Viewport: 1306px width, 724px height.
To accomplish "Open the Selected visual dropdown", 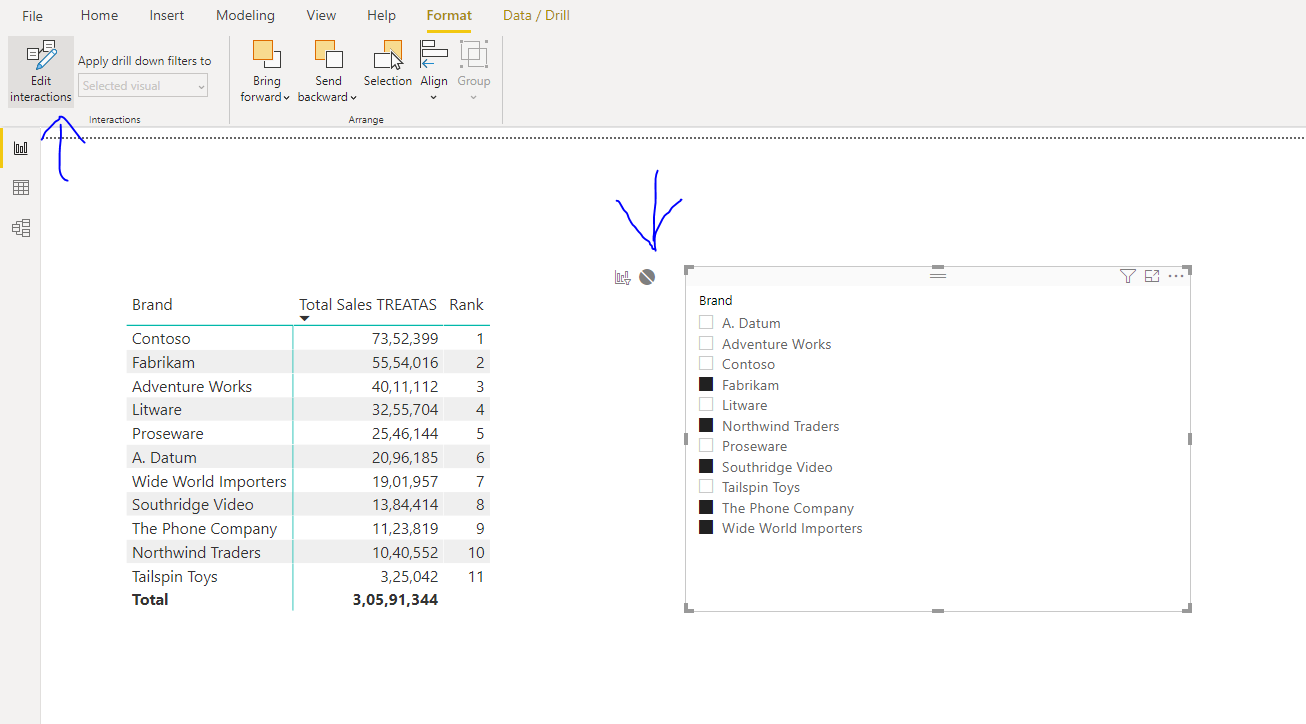I will pos(143,86).
